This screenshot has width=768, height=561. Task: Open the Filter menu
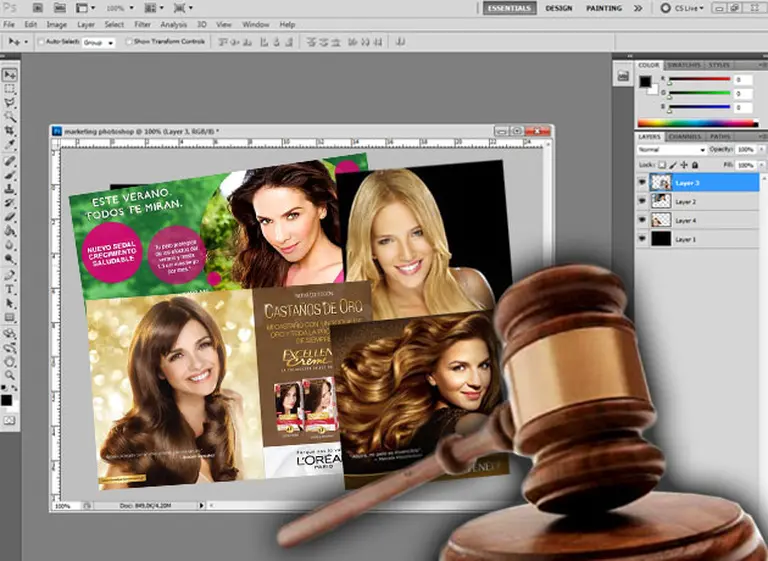[x=143, y=24]
